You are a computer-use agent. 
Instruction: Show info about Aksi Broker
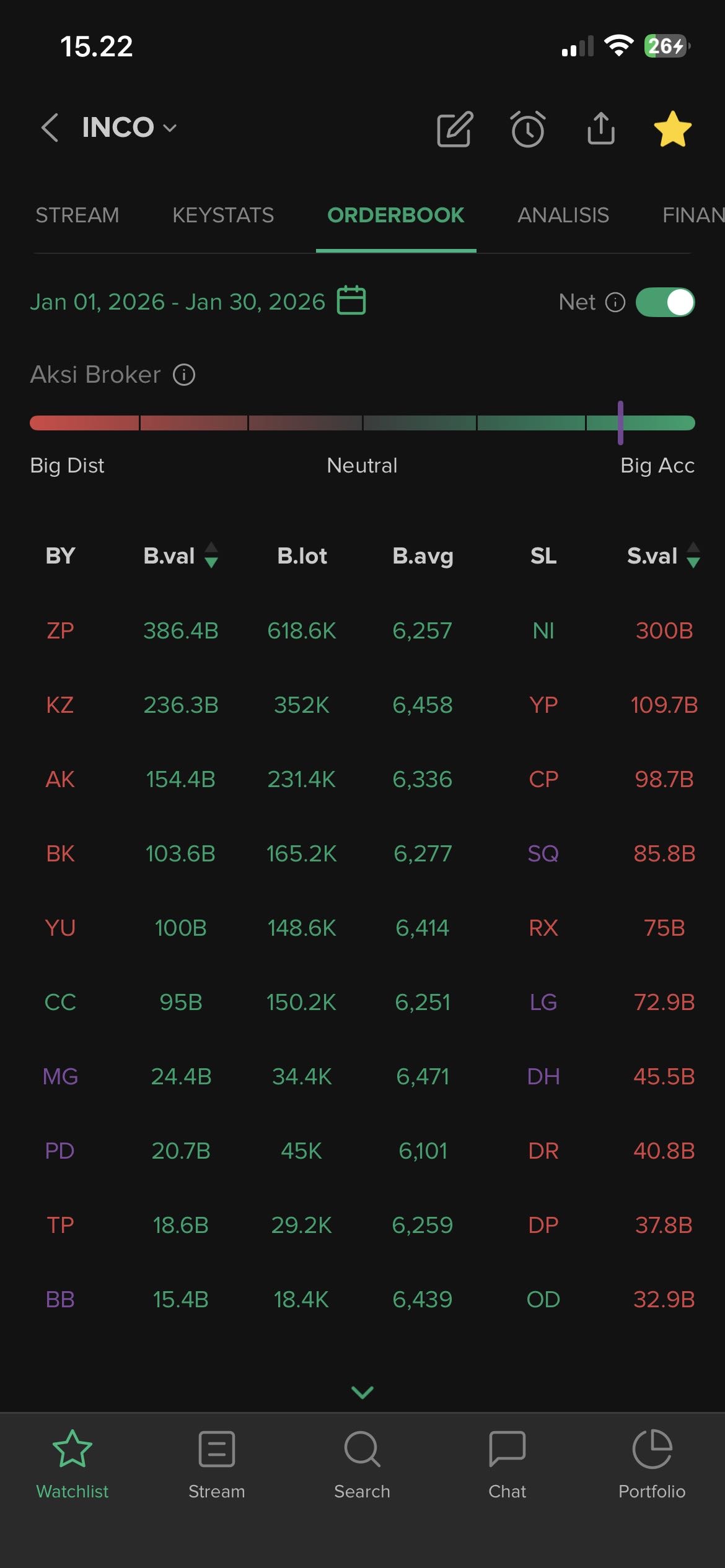(184, 375)
